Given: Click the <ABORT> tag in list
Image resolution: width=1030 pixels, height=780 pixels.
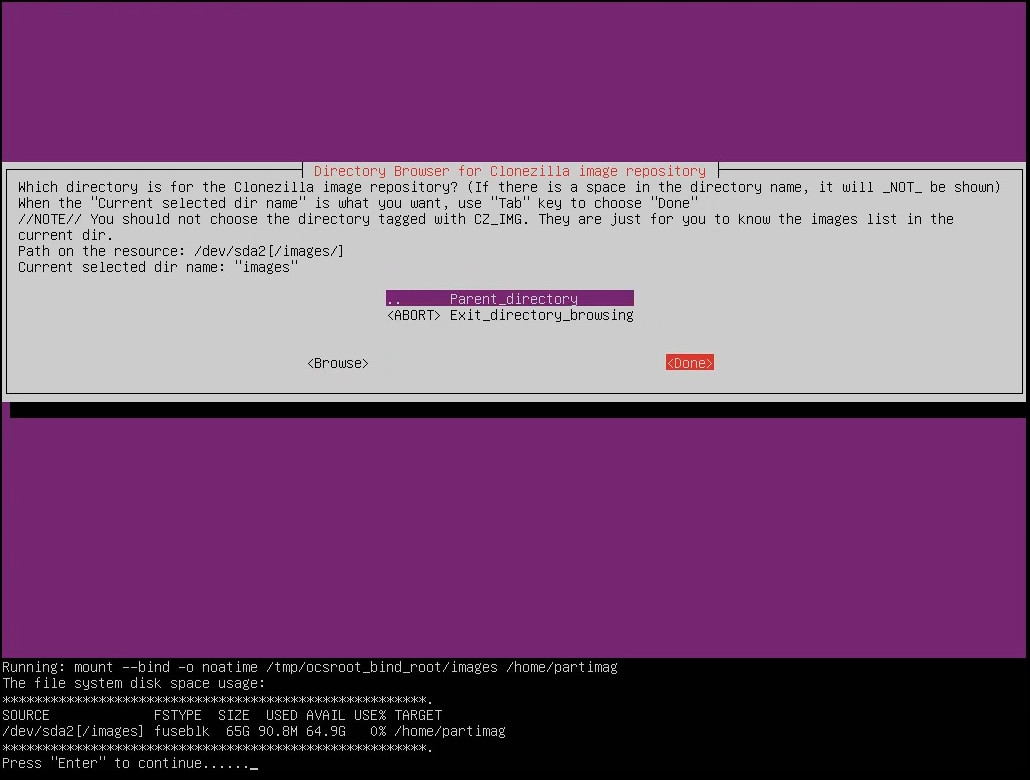Looking at the screenshot, I should pyautogui.click(x=413, y=315).
